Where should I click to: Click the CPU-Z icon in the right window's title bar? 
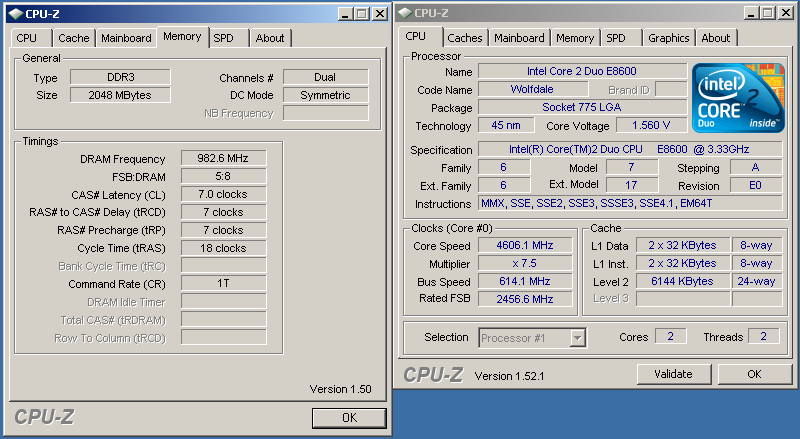click(405, 13)
